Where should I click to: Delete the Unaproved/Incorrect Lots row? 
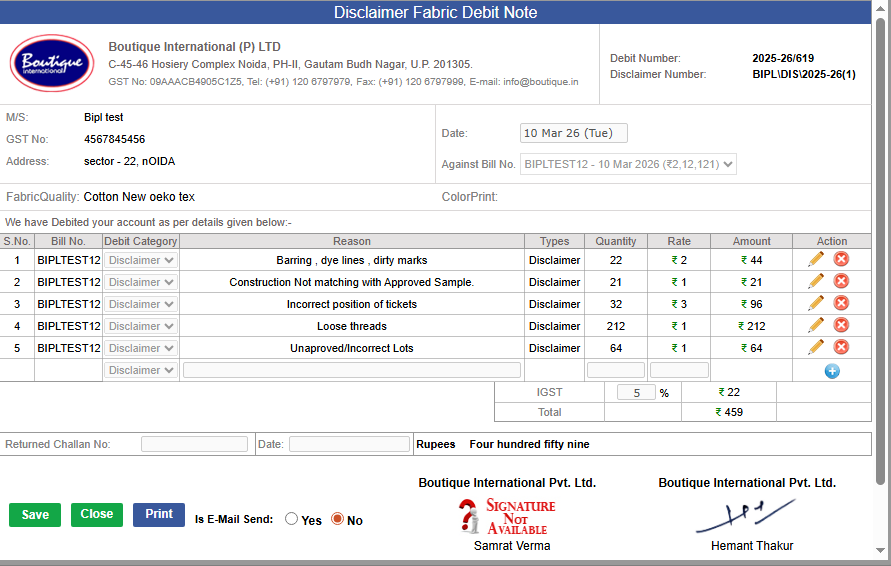pyautogui.click(x=841, y=347)
